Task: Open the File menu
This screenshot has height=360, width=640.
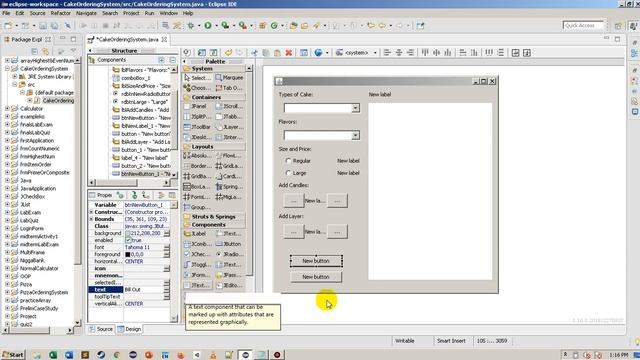Action: coord(7,13)
